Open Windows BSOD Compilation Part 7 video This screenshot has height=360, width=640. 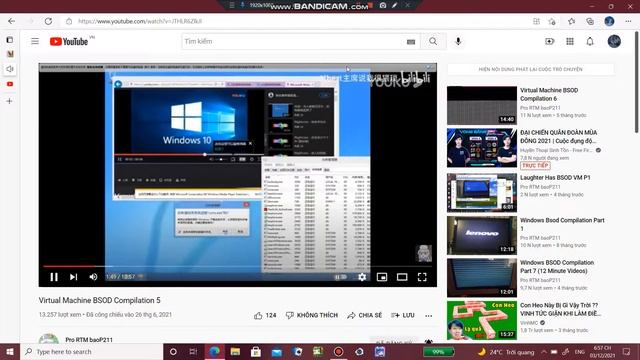click(x=557, y=267)
